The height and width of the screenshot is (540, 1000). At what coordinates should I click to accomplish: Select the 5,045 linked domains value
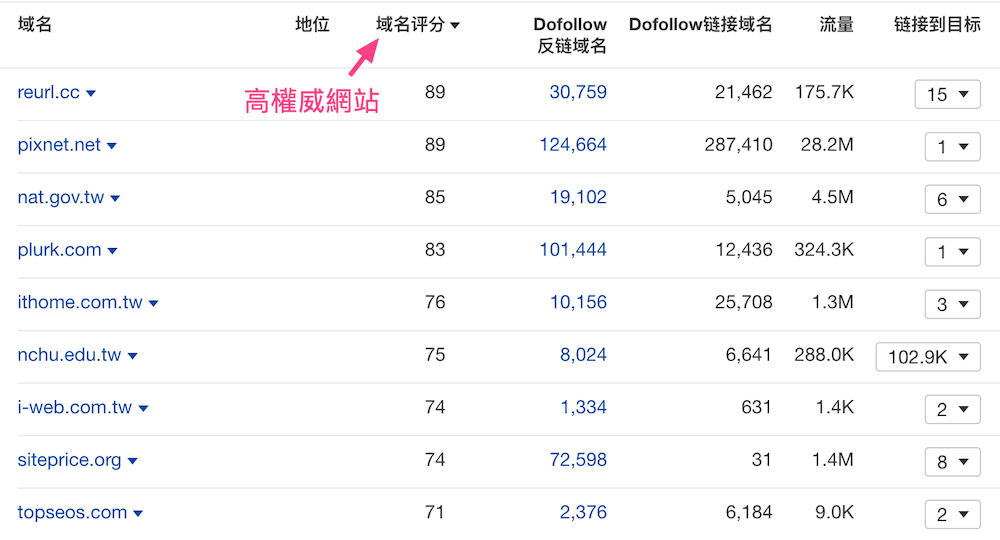[x=749, y=197]
